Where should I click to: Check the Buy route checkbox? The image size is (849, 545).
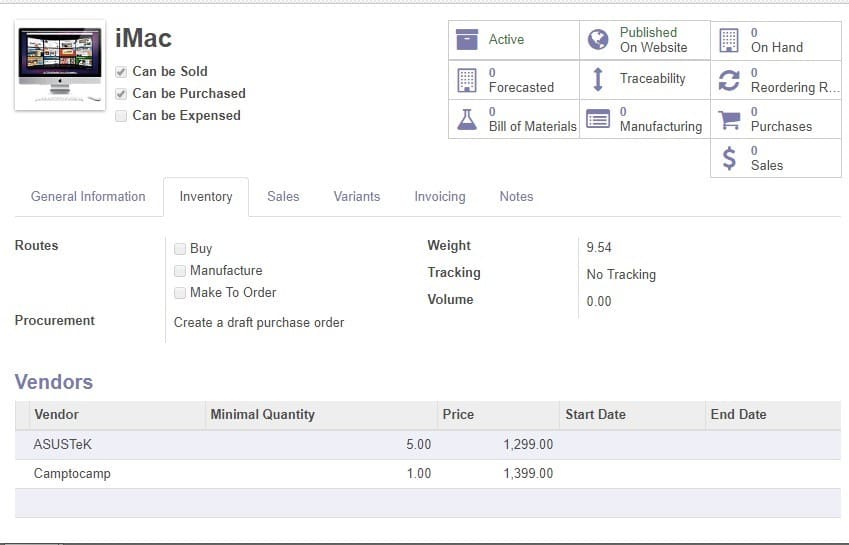coord(180,248)
